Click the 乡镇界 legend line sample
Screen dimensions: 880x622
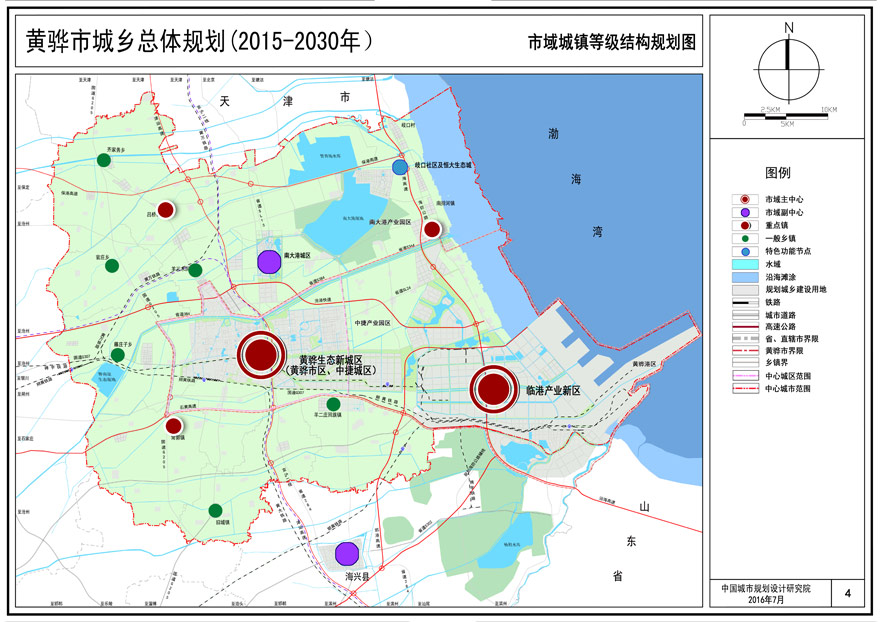(745, 363)
